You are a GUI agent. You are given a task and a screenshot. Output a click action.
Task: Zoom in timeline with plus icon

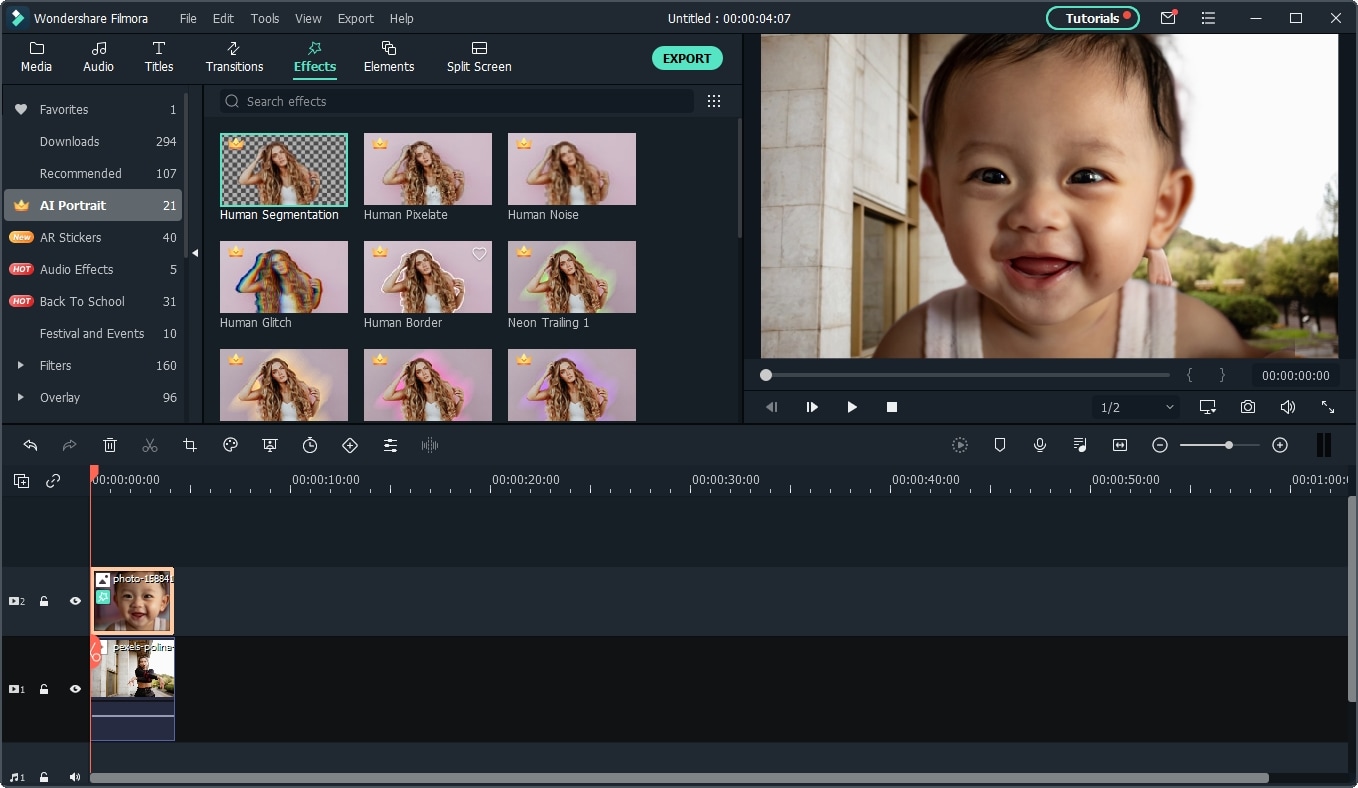[x=1280, y=445]
